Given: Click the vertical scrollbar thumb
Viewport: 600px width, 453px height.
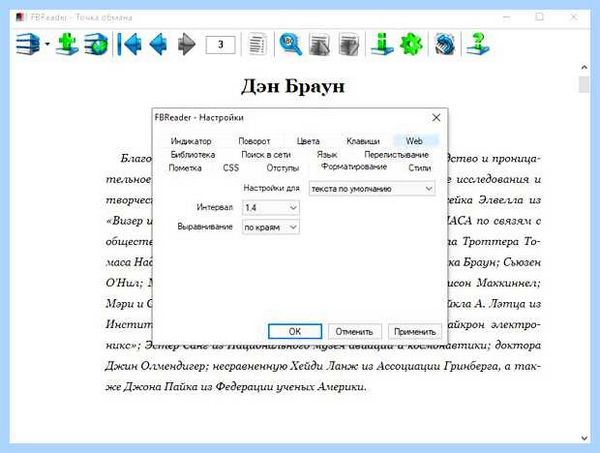Looking at the screenshot, I should point(584,84).
